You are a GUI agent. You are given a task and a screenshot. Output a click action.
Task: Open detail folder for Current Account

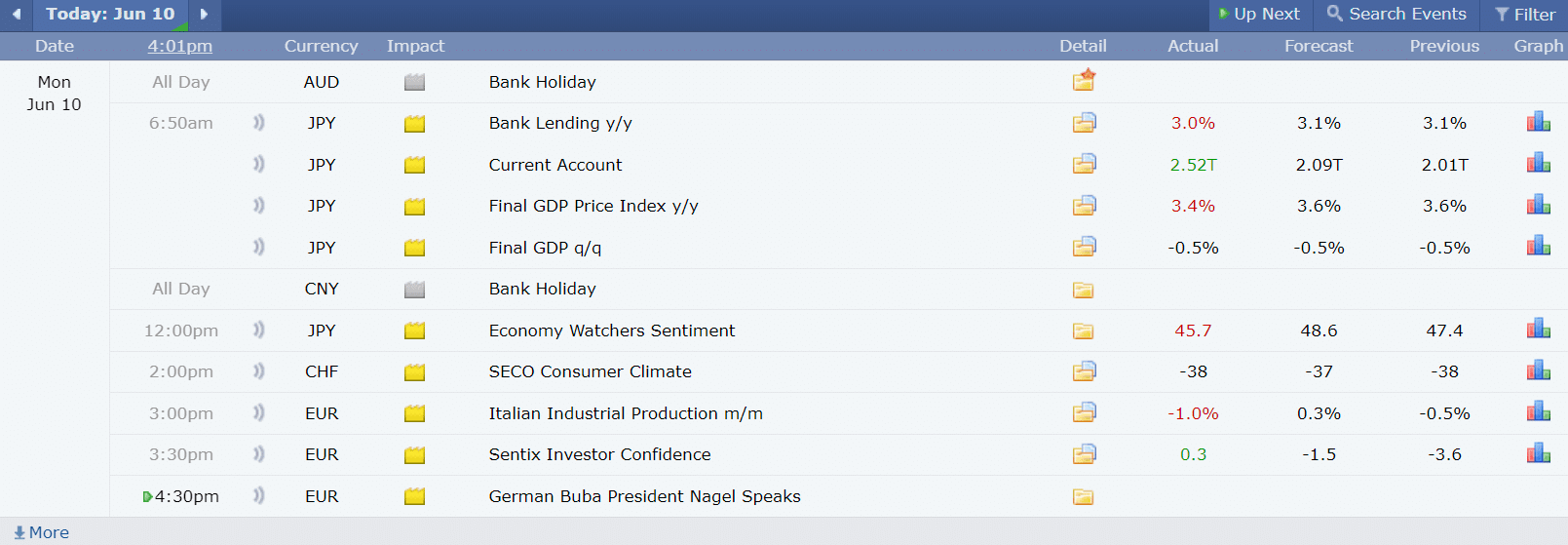tap(1084, 164)
